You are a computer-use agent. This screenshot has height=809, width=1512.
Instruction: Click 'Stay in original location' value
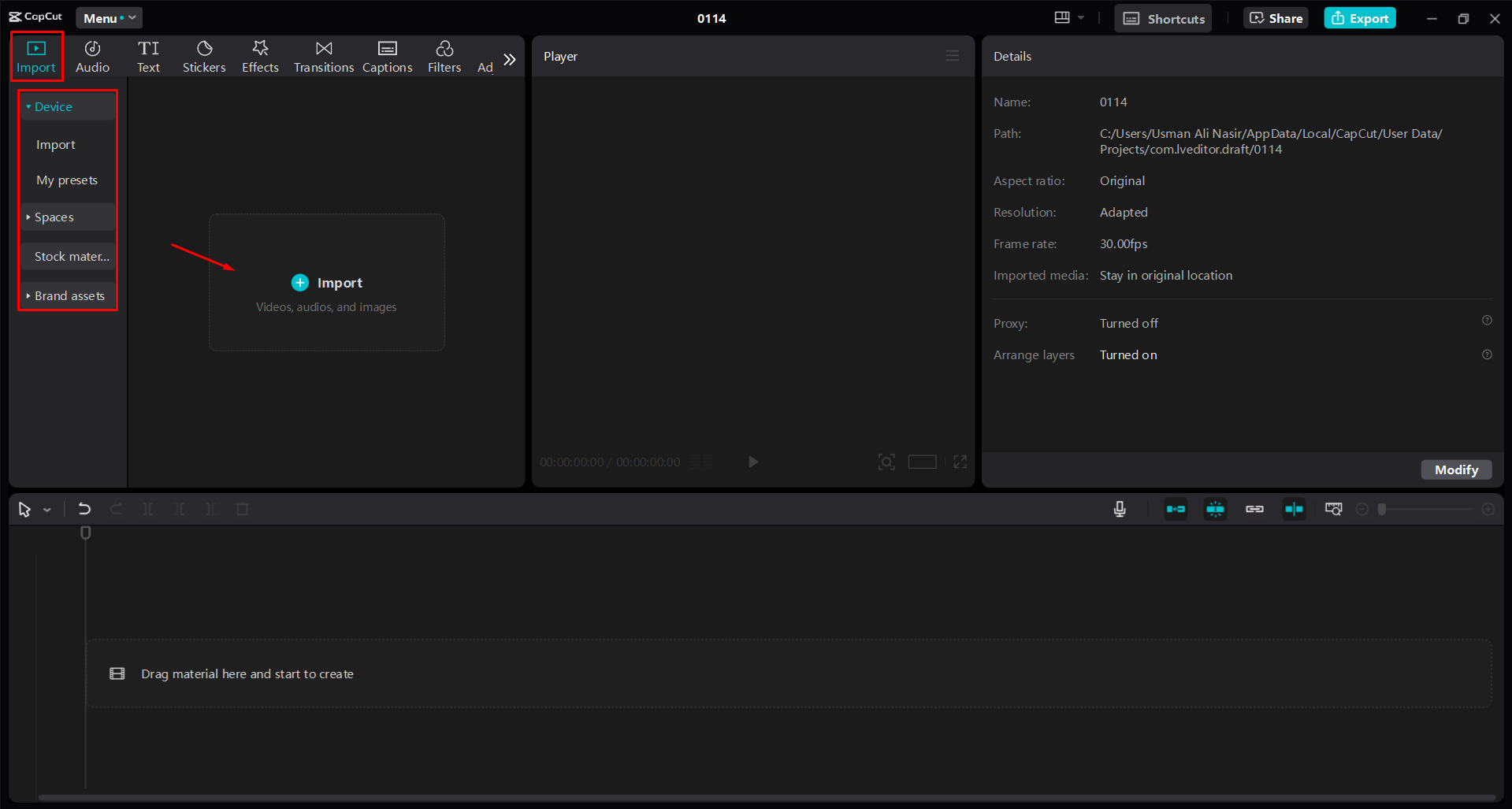tap(1166, 276)
